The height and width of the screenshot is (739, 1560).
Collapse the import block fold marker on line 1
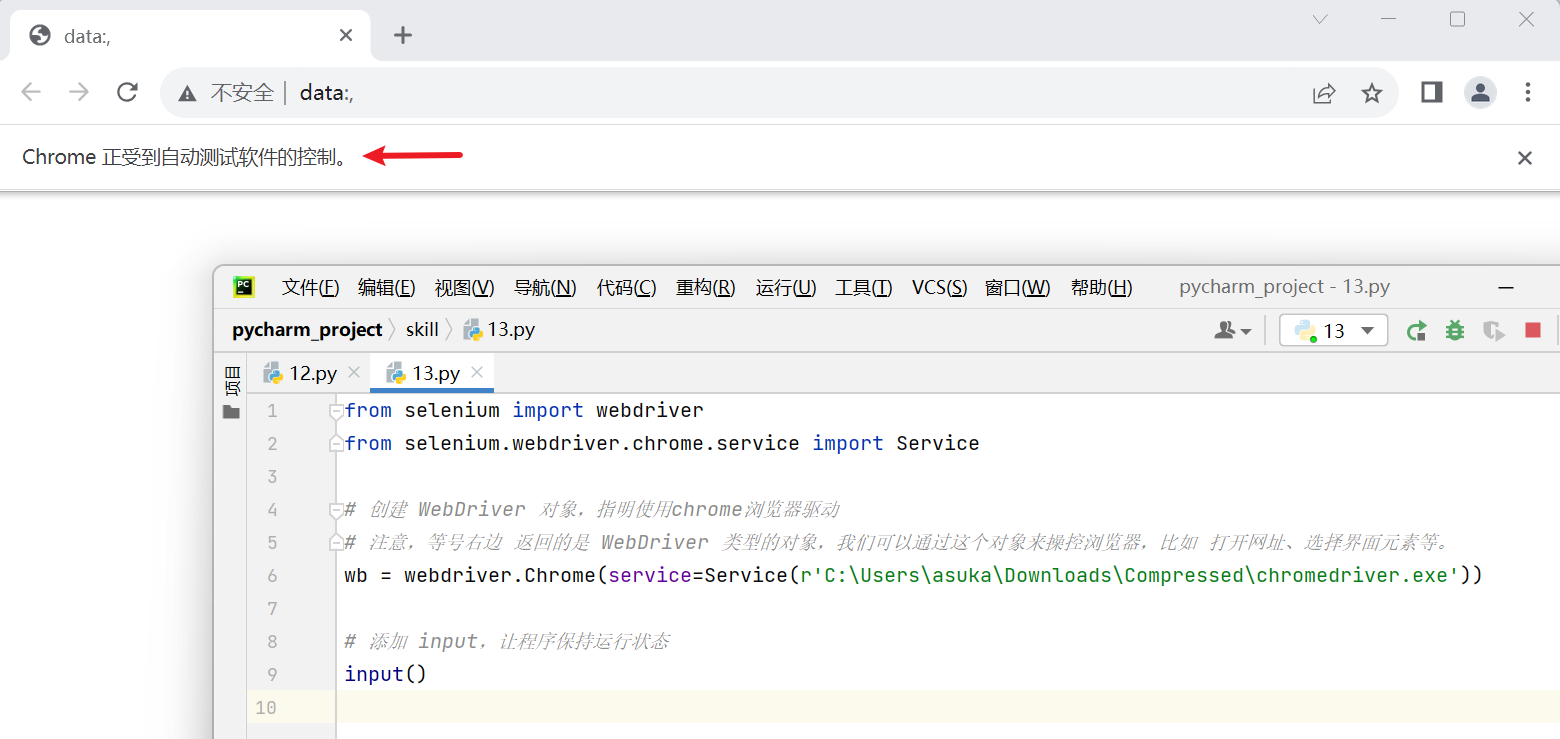[336, 410]
